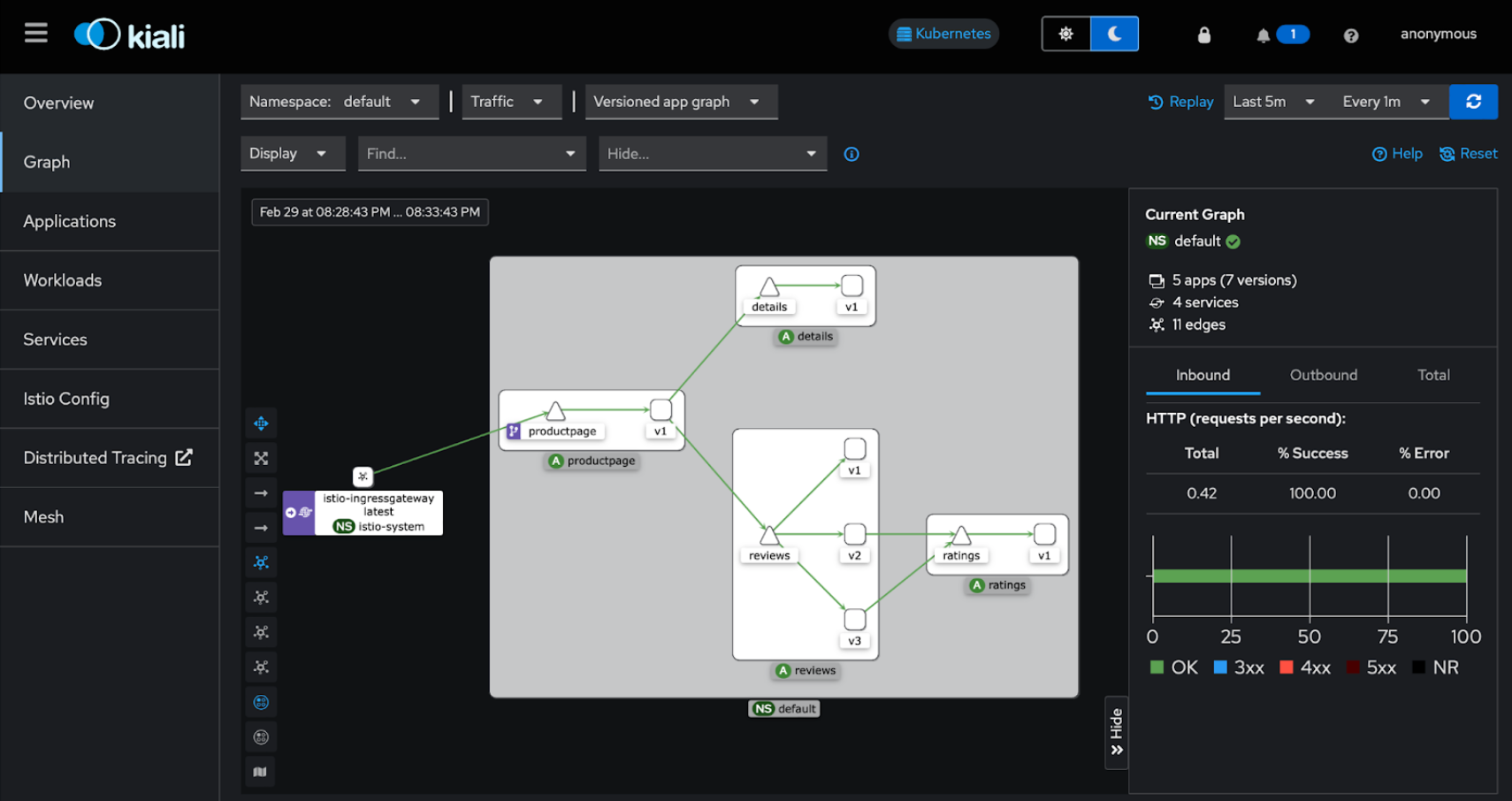Select the details service triangle node

pos(769,287)
